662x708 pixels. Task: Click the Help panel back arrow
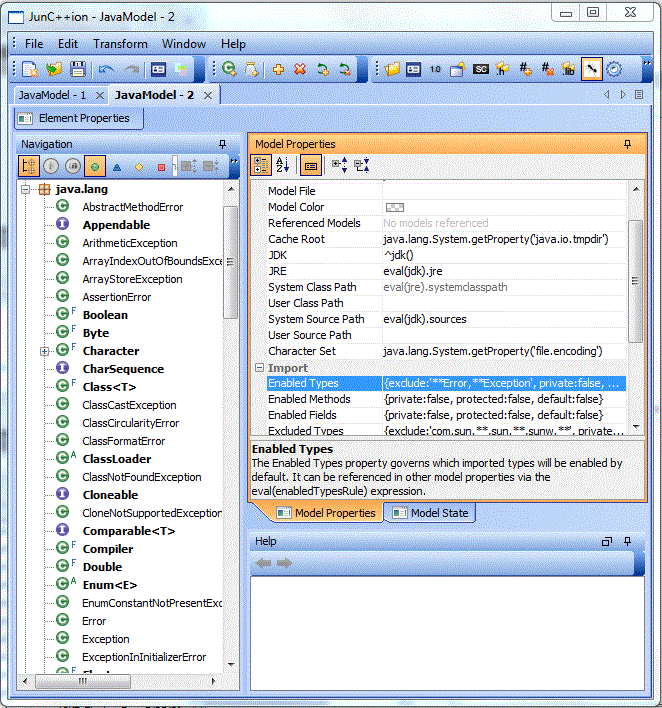click(263, 563)
